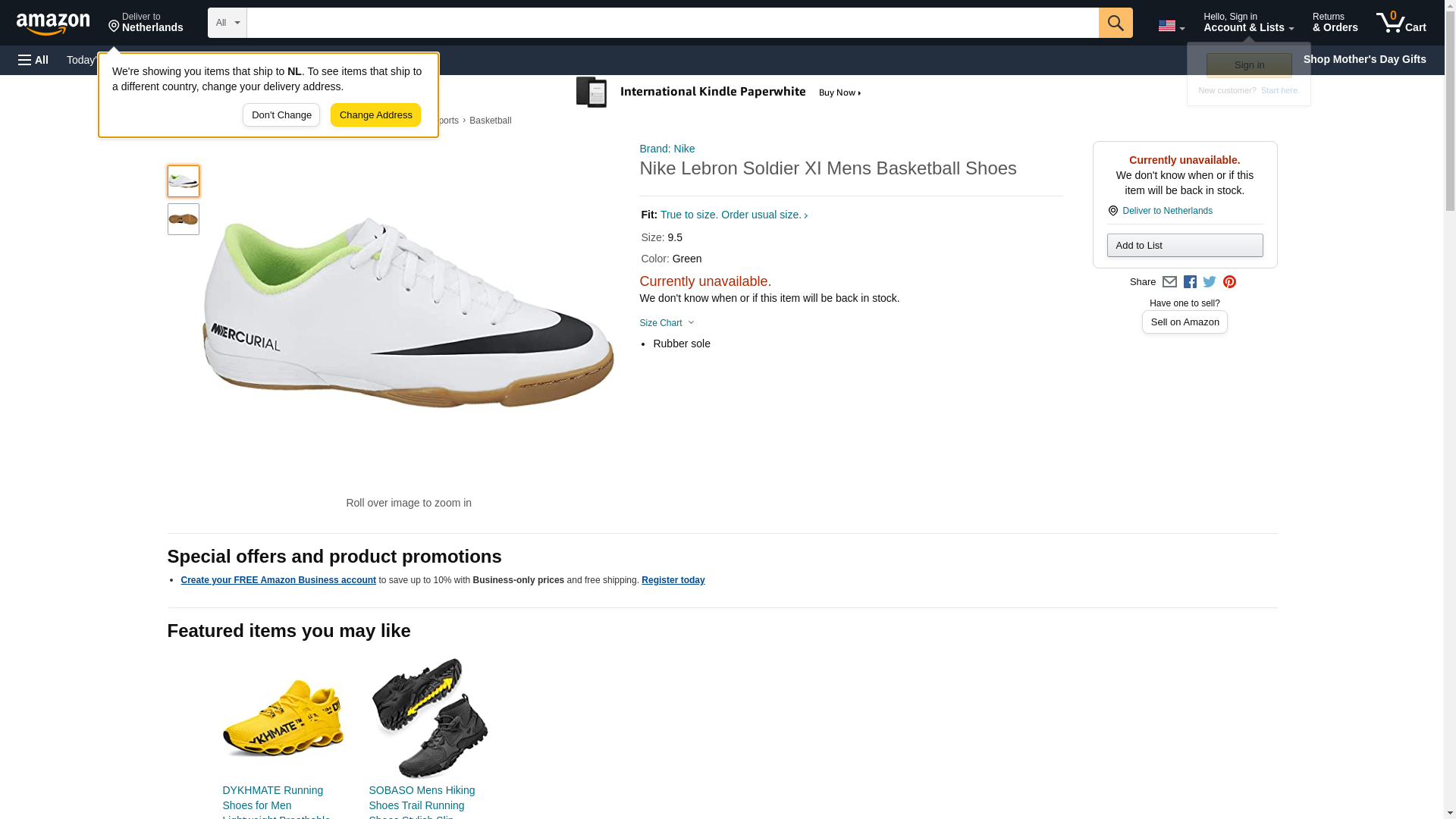Select the second shoe sole thumbnail
Image resolution: width=1456 pixels, height=819 pixels.
tap(184, 219)
